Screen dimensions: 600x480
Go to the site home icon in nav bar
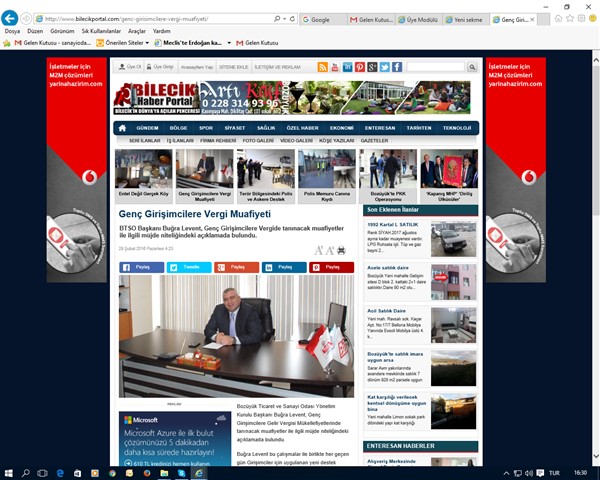coord(122,128)
